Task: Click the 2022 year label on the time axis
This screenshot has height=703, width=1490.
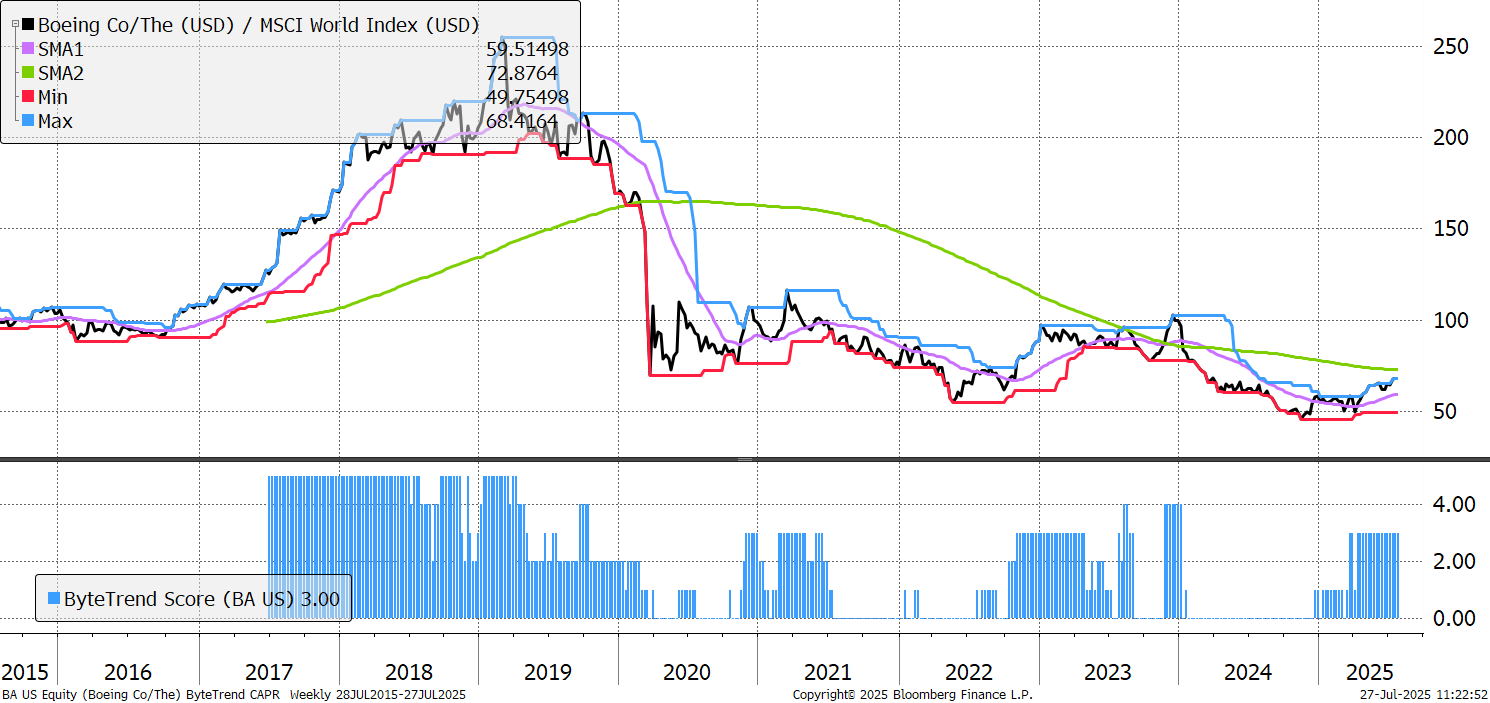Action: point(968,672)
